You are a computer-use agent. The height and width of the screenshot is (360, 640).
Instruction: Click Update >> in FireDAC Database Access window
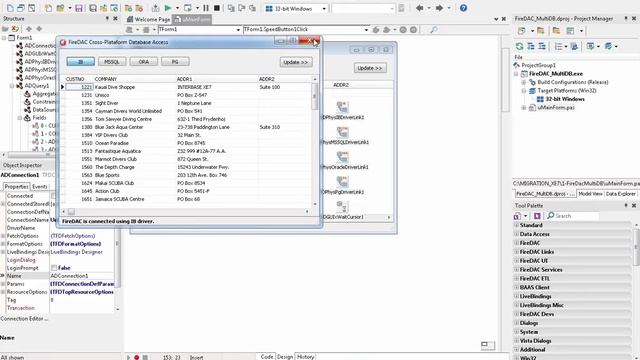coord(296,62)
